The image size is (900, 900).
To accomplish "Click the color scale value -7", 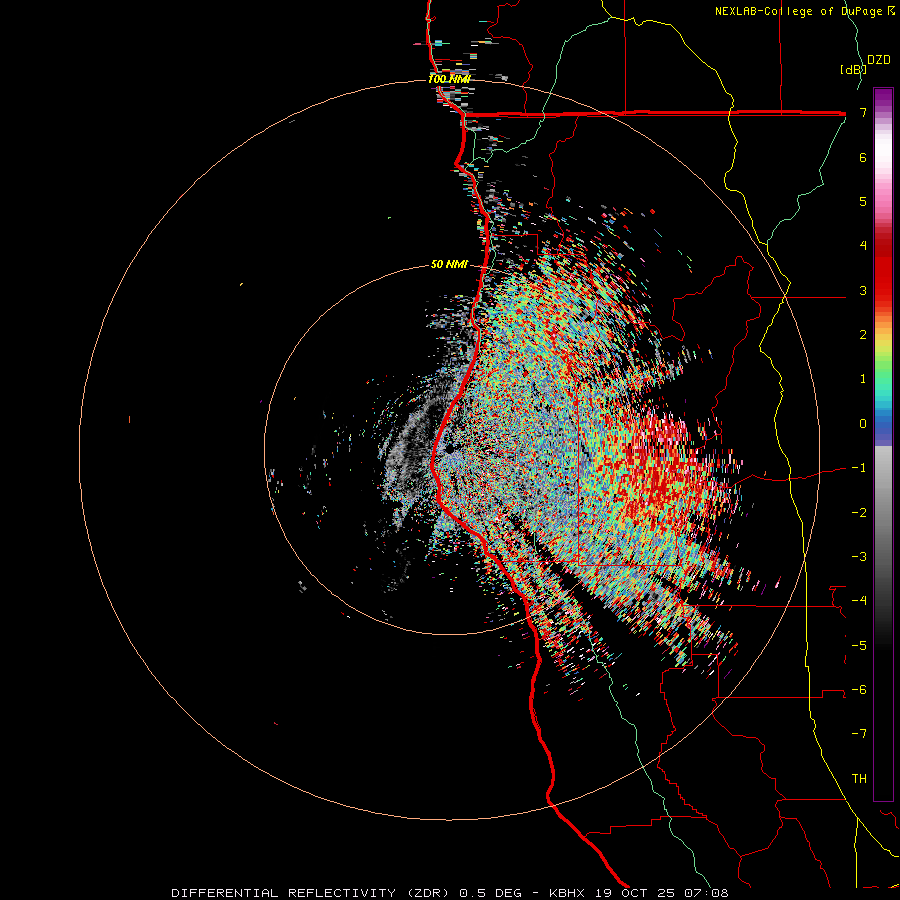I will tap(859, 734).
